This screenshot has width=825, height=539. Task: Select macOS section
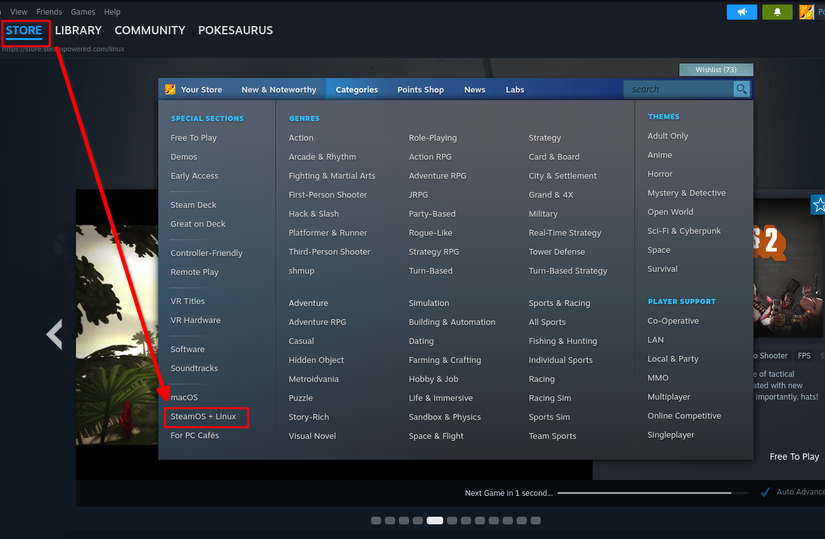184,397
